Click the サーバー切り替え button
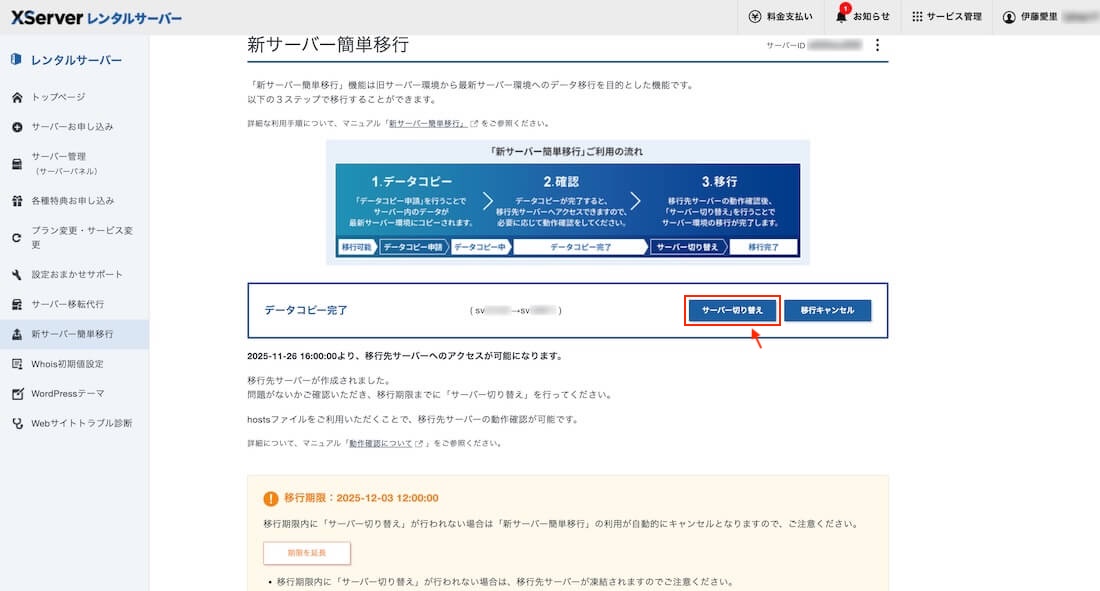 click(733, 310)
